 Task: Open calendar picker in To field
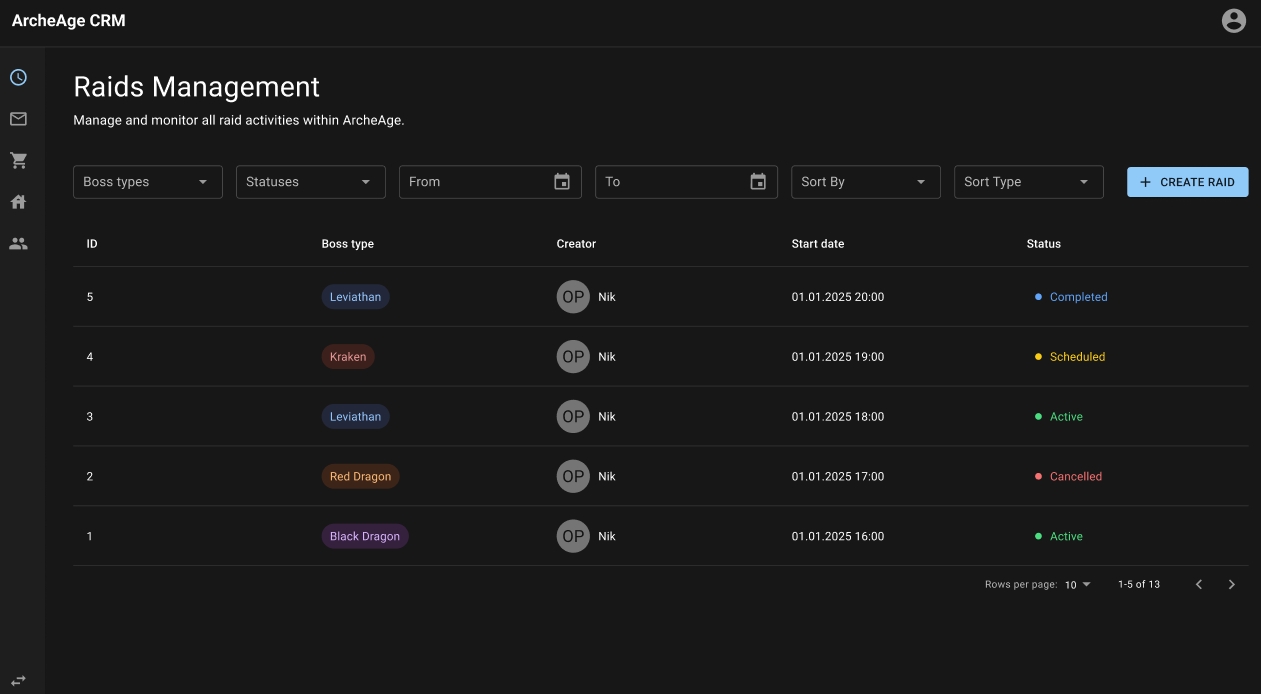coord(758,182)
